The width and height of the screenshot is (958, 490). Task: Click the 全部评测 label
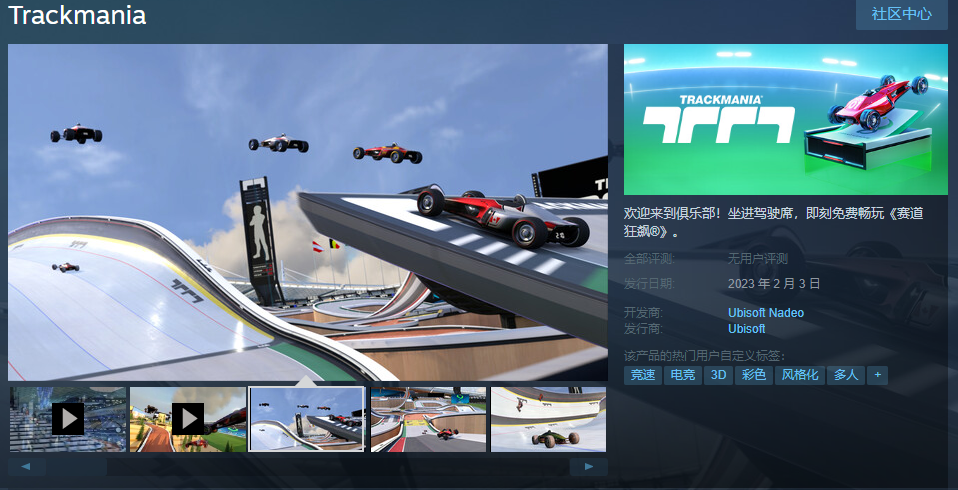(x=649, y=258)
